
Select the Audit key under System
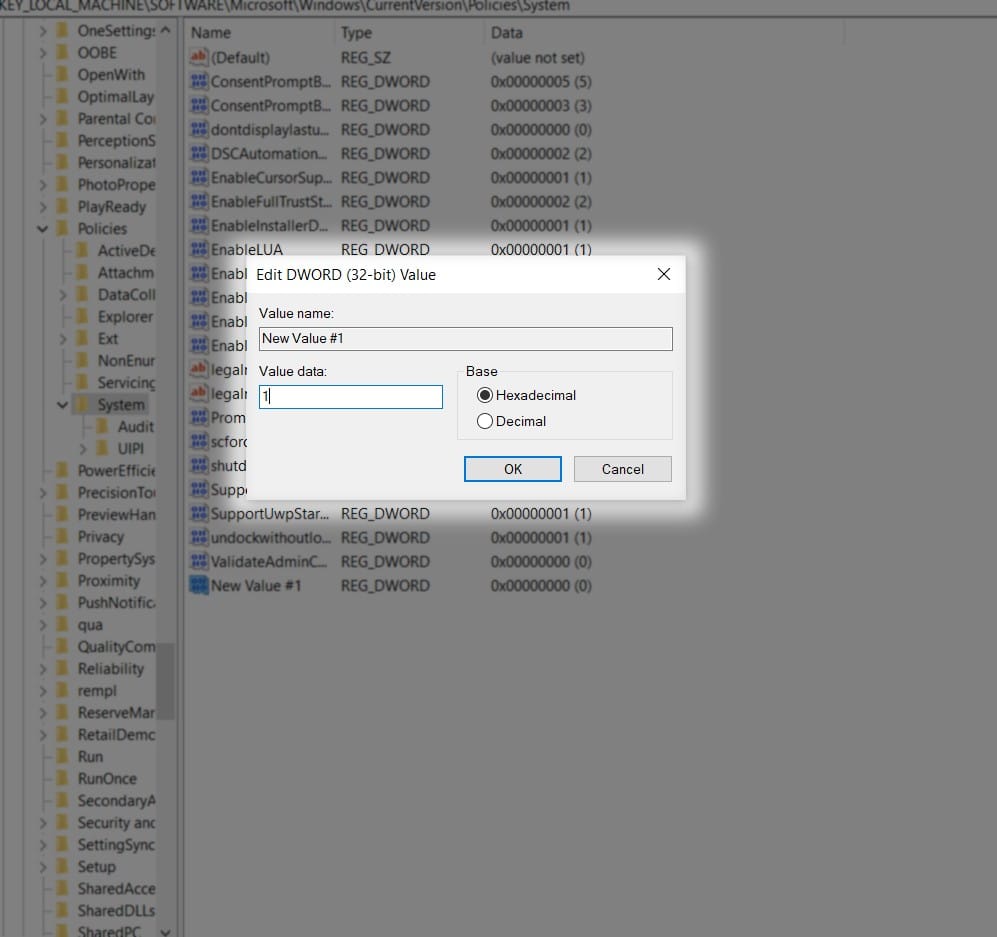pos(135,427)
